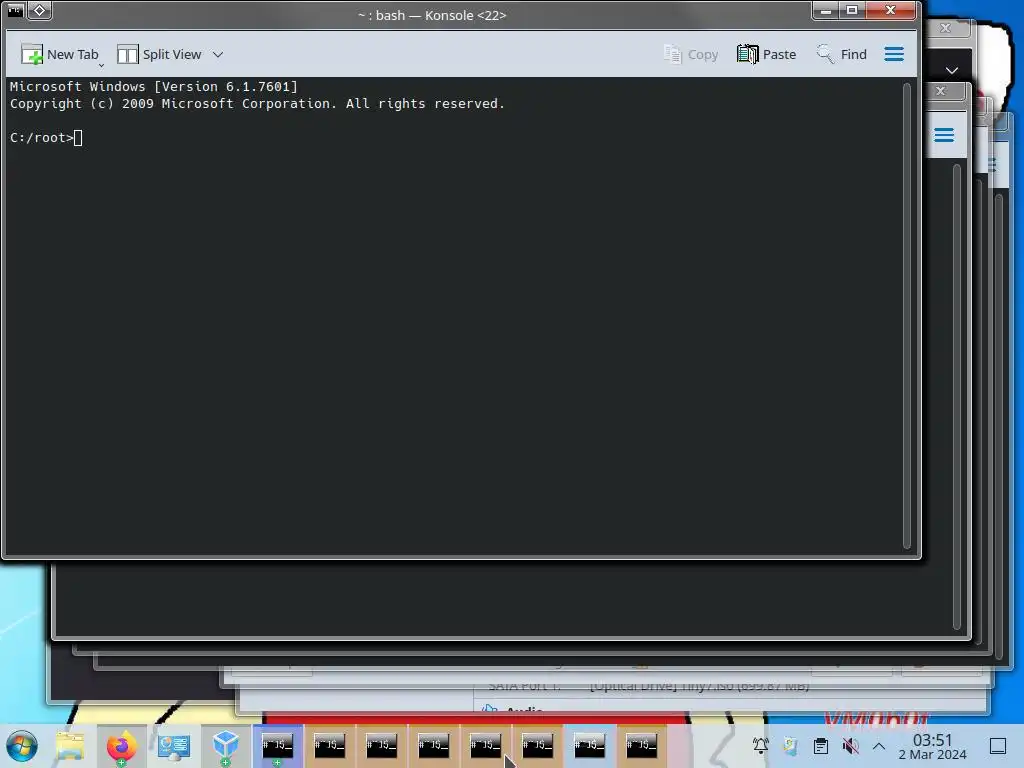Show hidden tray icons with the up chevron

(x=879, y=746)
